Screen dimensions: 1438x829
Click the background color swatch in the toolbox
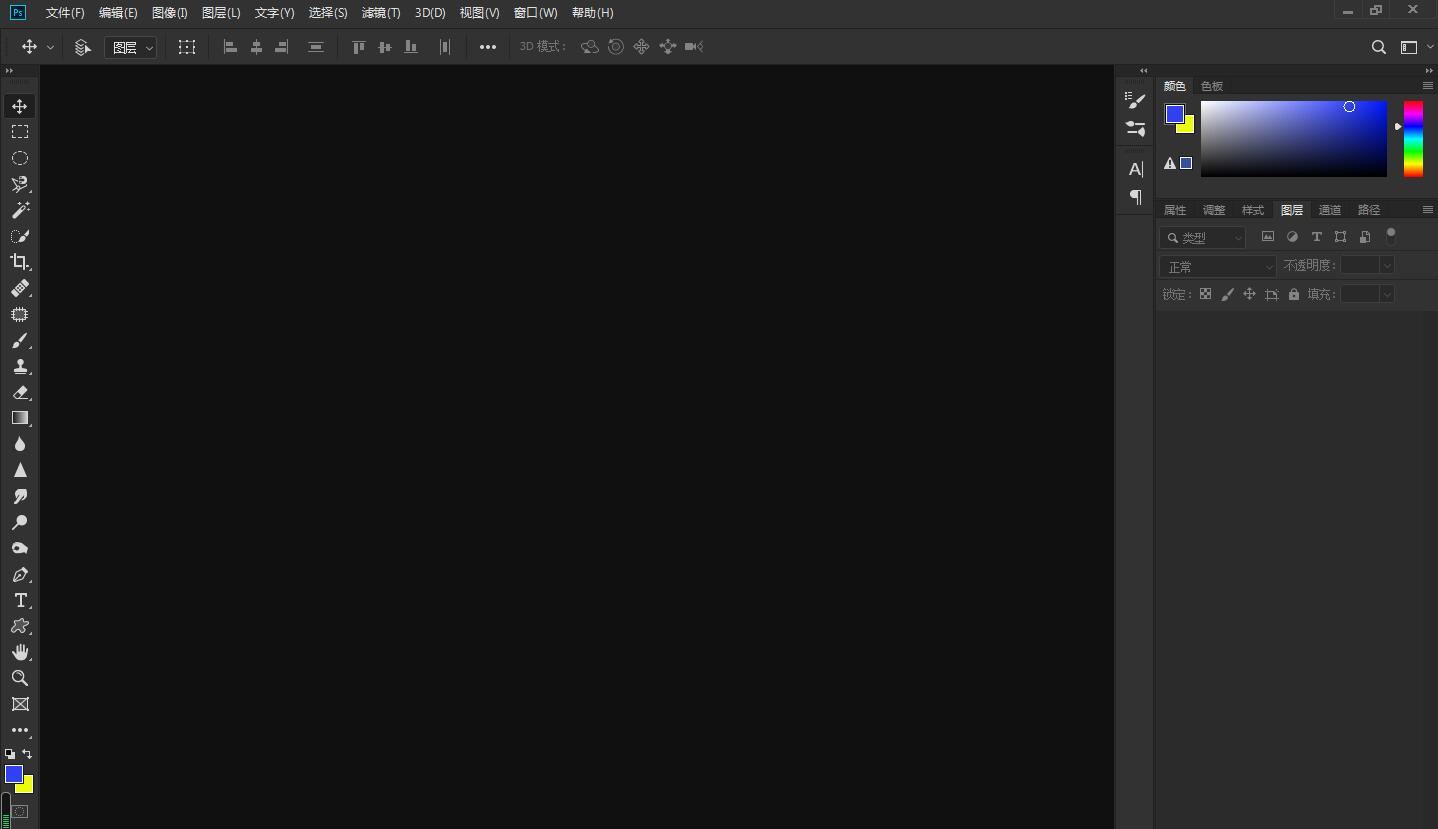coord(26,786)
